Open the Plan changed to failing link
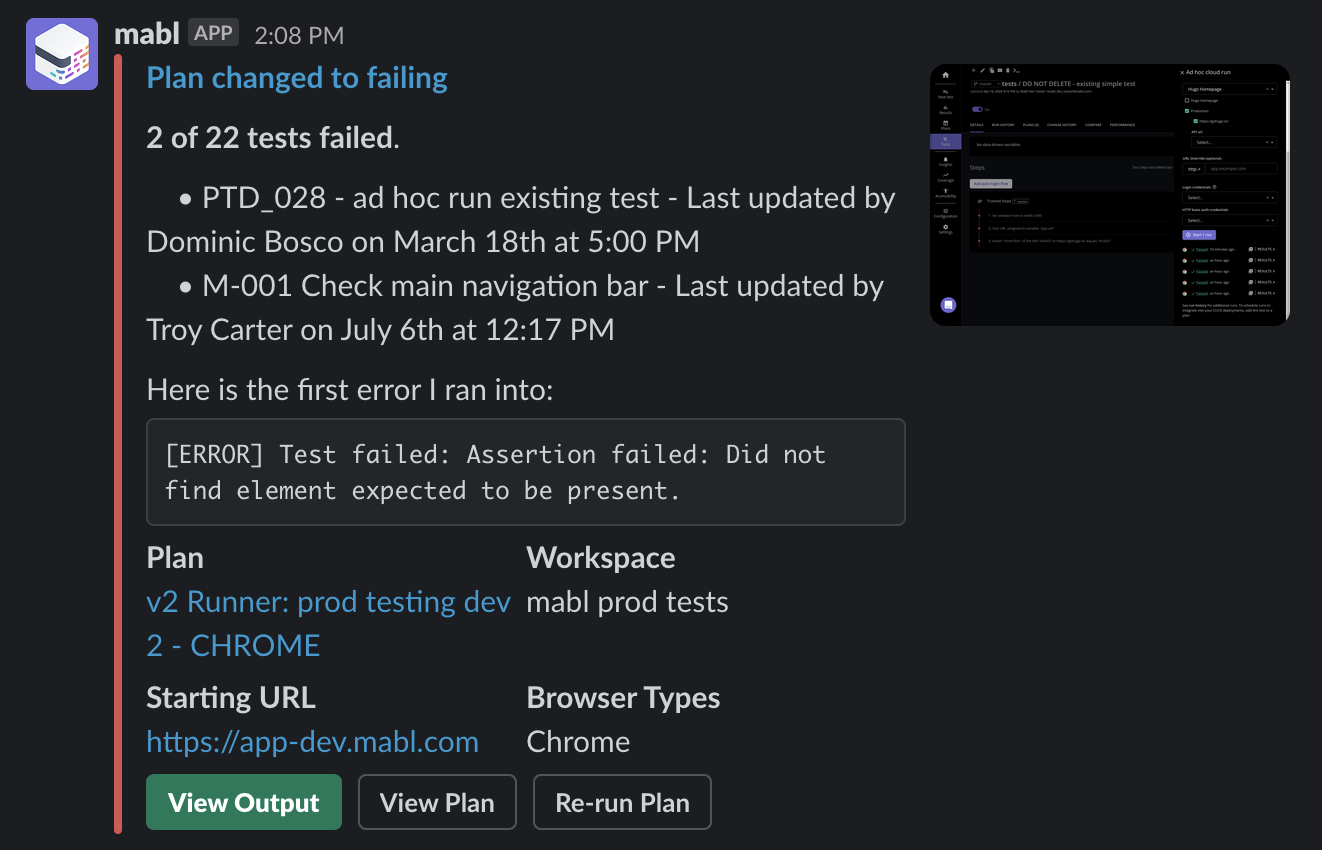1322x850 pixels. [x=297, y=78]
